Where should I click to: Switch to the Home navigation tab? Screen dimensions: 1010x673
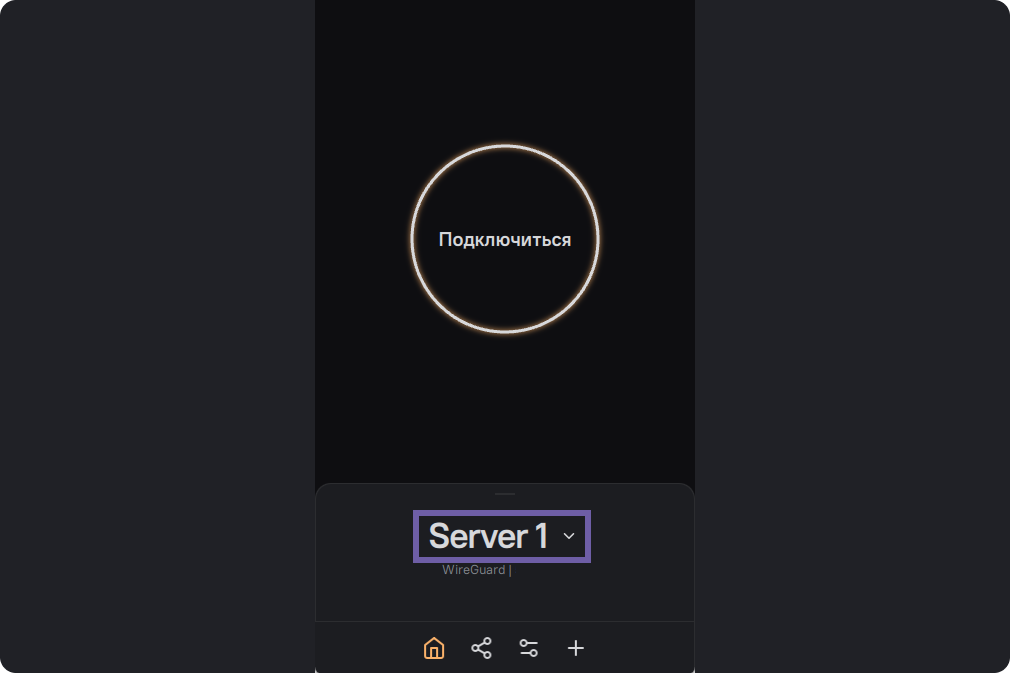click(x=434, y=648)
